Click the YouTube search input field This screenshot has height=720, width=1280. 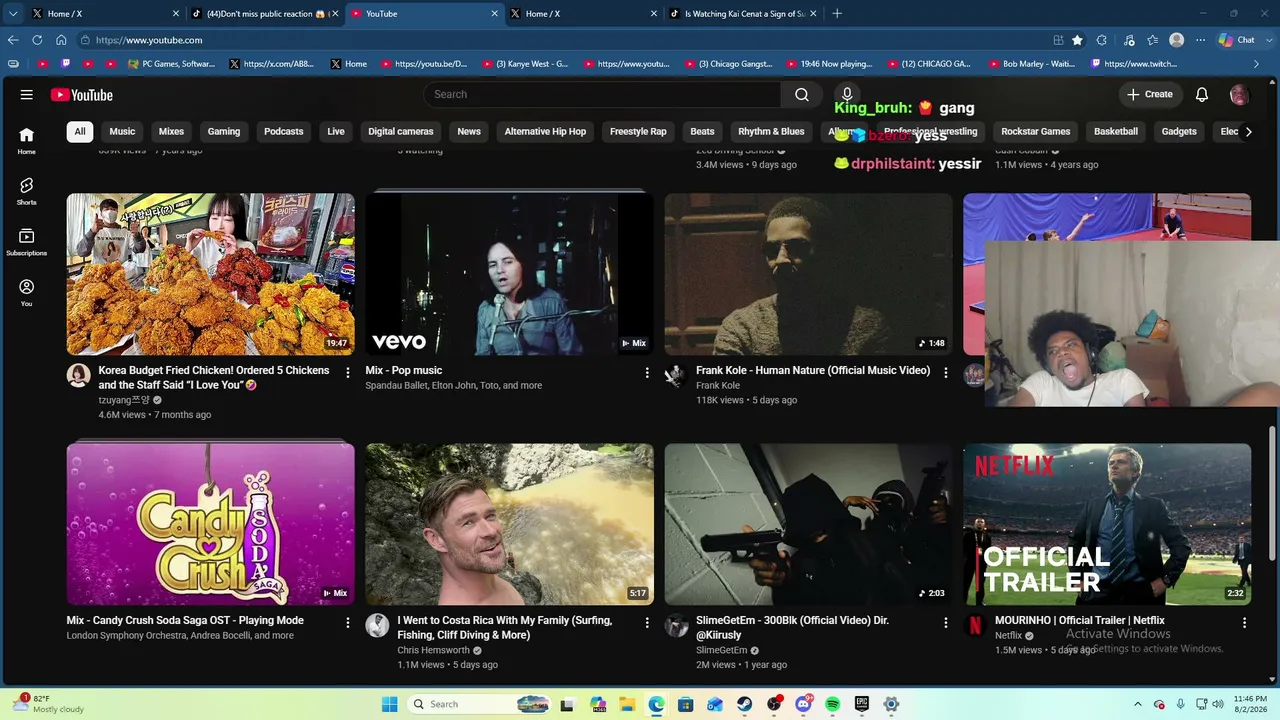(602, 94)
